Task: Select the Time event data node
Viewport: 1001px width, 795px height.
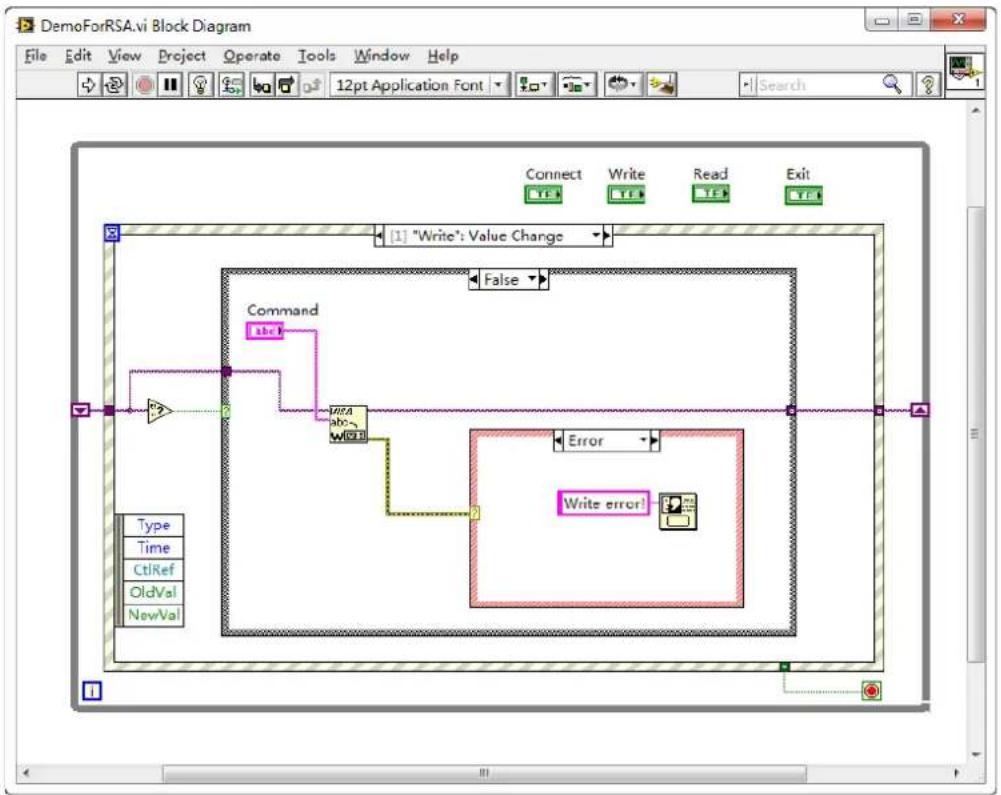Action: point(153,548)
